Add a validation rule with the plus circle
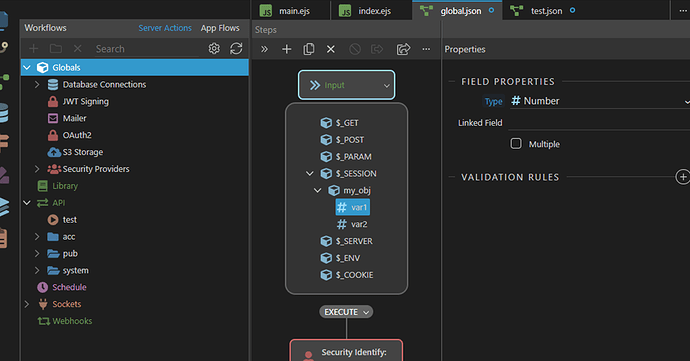 (683, 177)
